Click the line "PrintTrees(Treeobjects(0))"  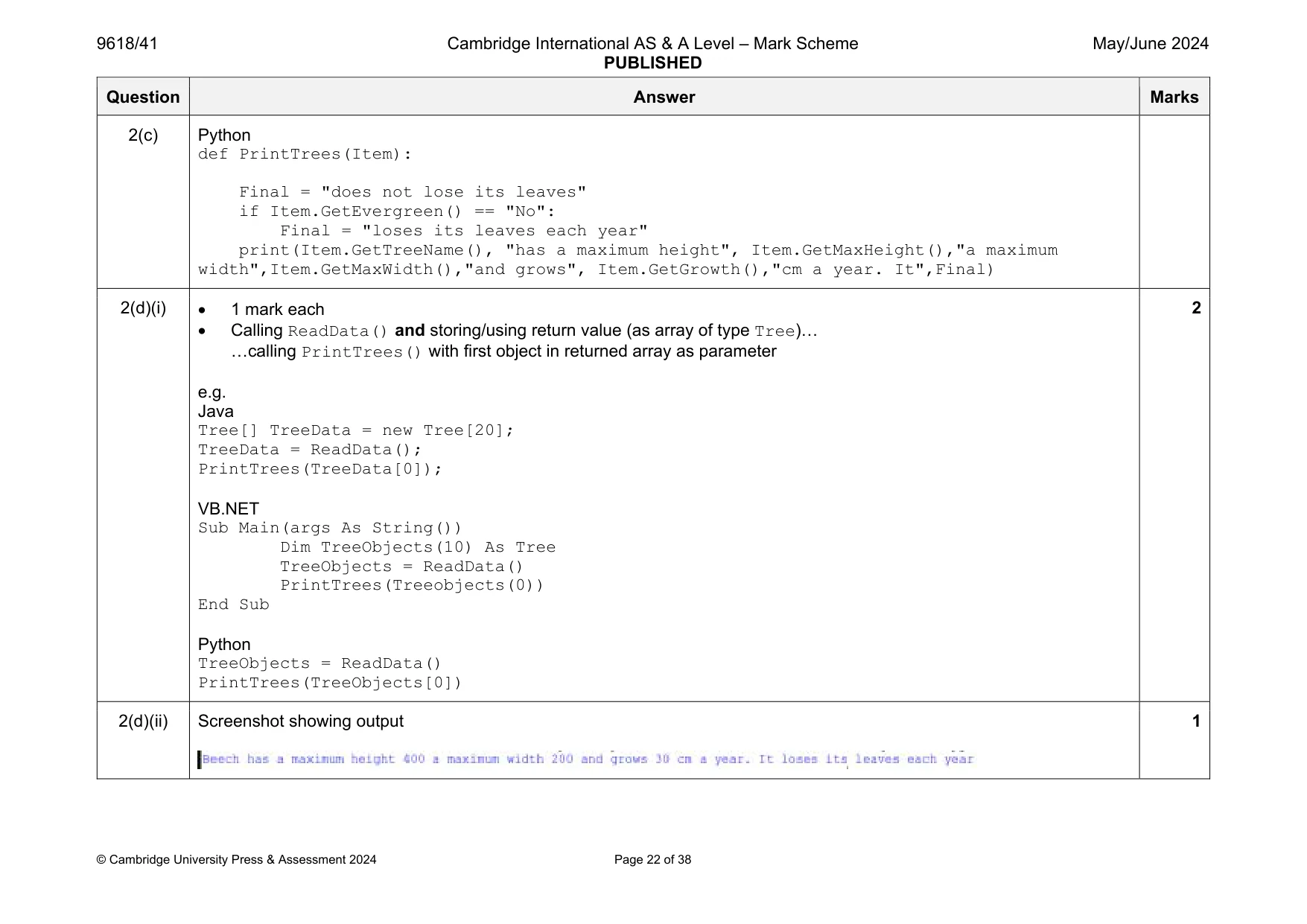click(x=412, y=585)
